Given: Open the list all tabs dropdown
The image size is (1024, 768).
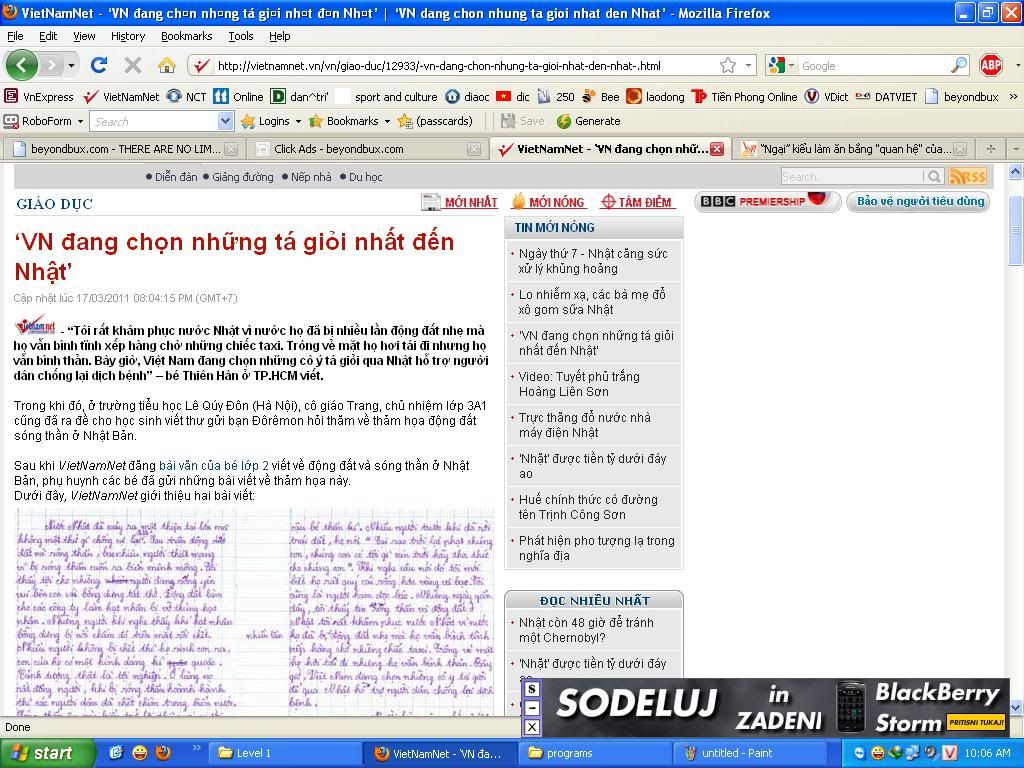Looking at the screenshot, I should [1016, 149].
